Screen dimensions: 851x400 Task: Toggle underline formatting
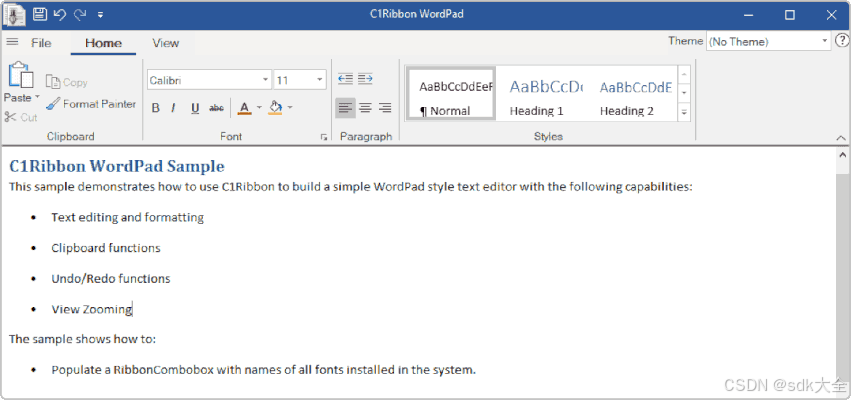195,108
